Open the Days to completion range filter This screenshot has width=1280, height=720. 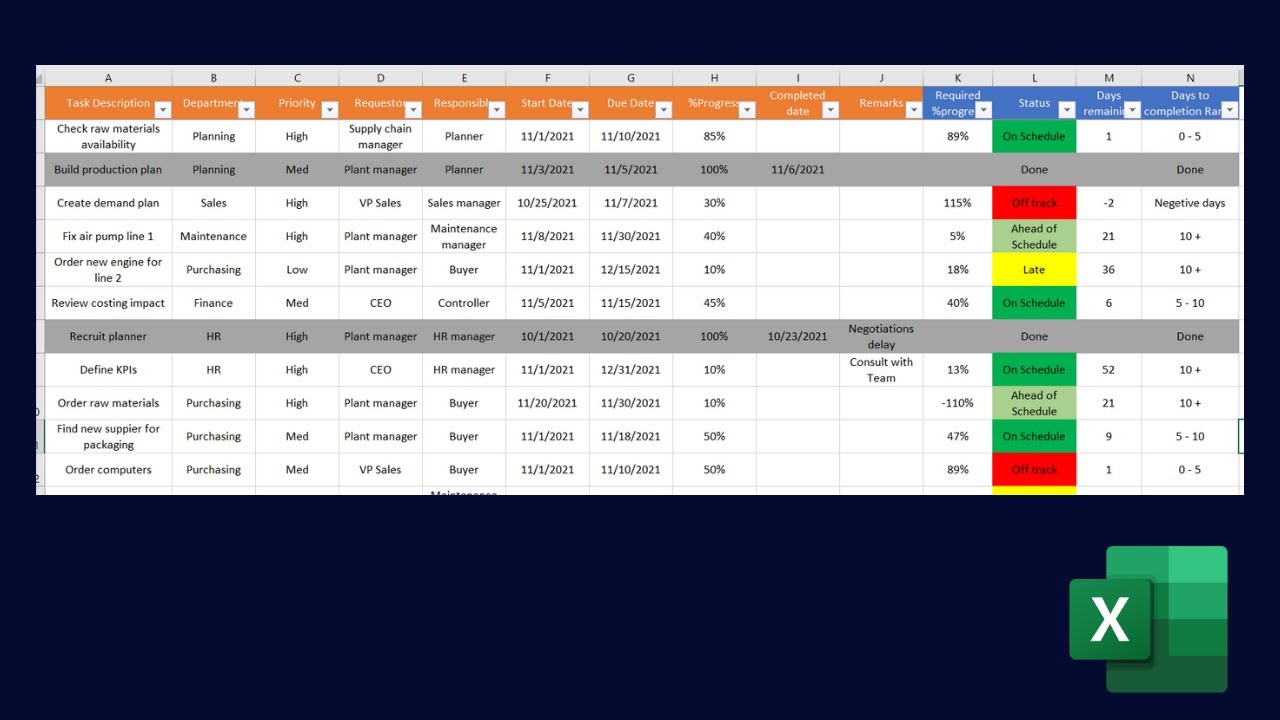click(1230, 110)
